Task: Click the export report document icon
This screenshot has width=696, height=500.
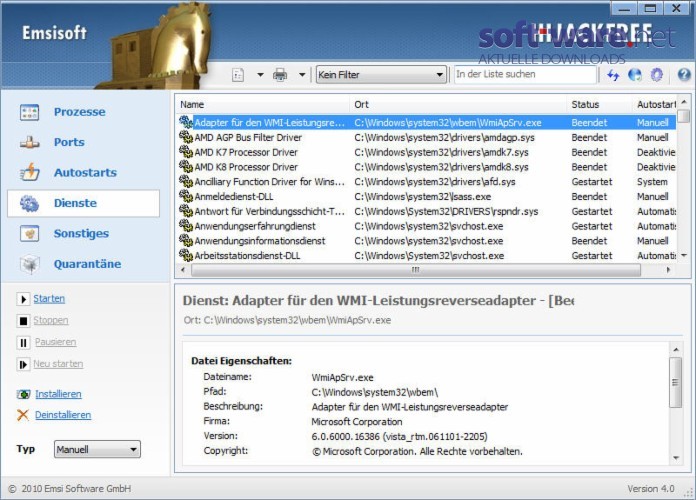Action: click(238, 75)
